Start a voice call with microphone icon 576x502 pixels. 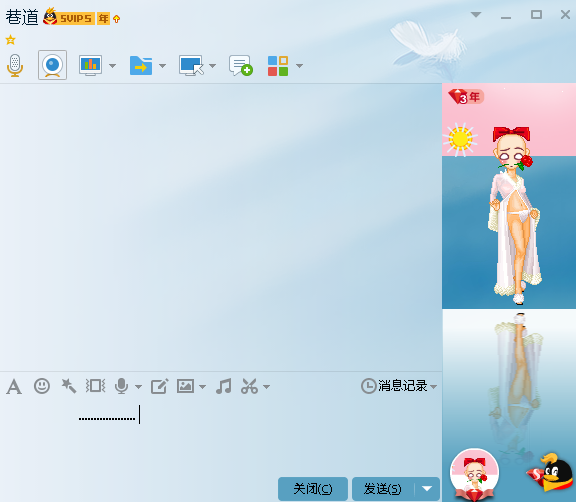[15, 65]
